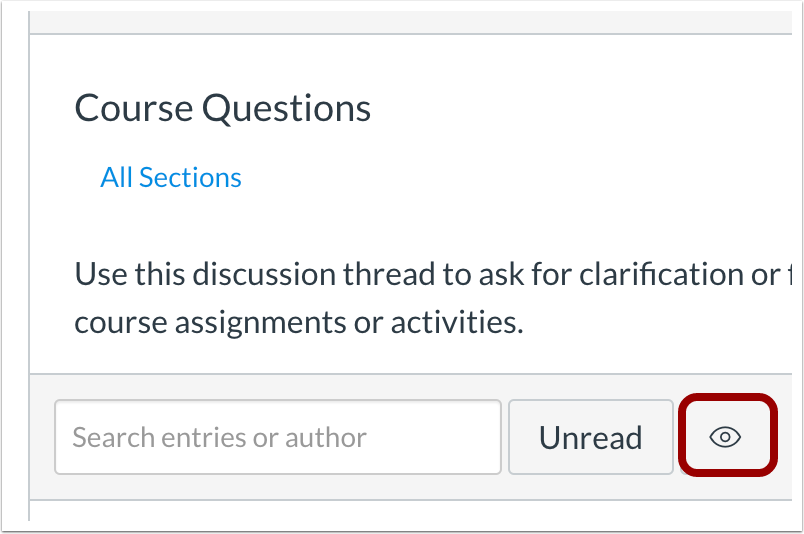Screen dimensions: 804x534
Task: Click the discussion description paragraph text
Action: [x=433, y=298]
